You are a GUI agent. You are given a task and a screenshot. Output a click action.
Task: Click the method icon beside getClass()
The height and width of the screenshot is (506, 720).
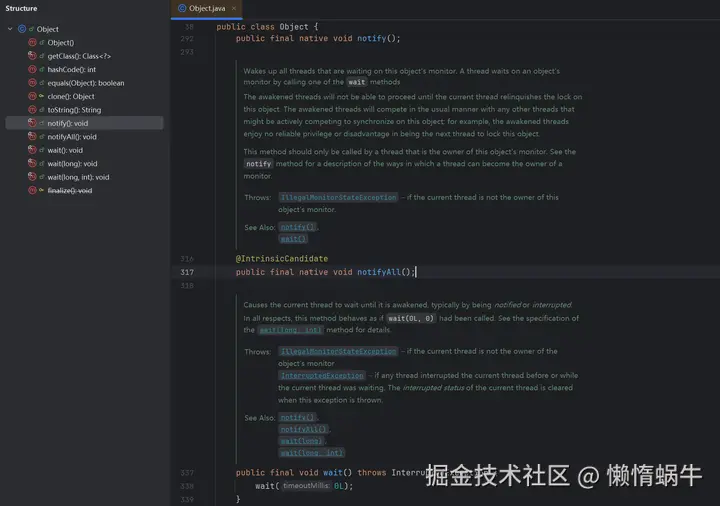pos(32,56)
